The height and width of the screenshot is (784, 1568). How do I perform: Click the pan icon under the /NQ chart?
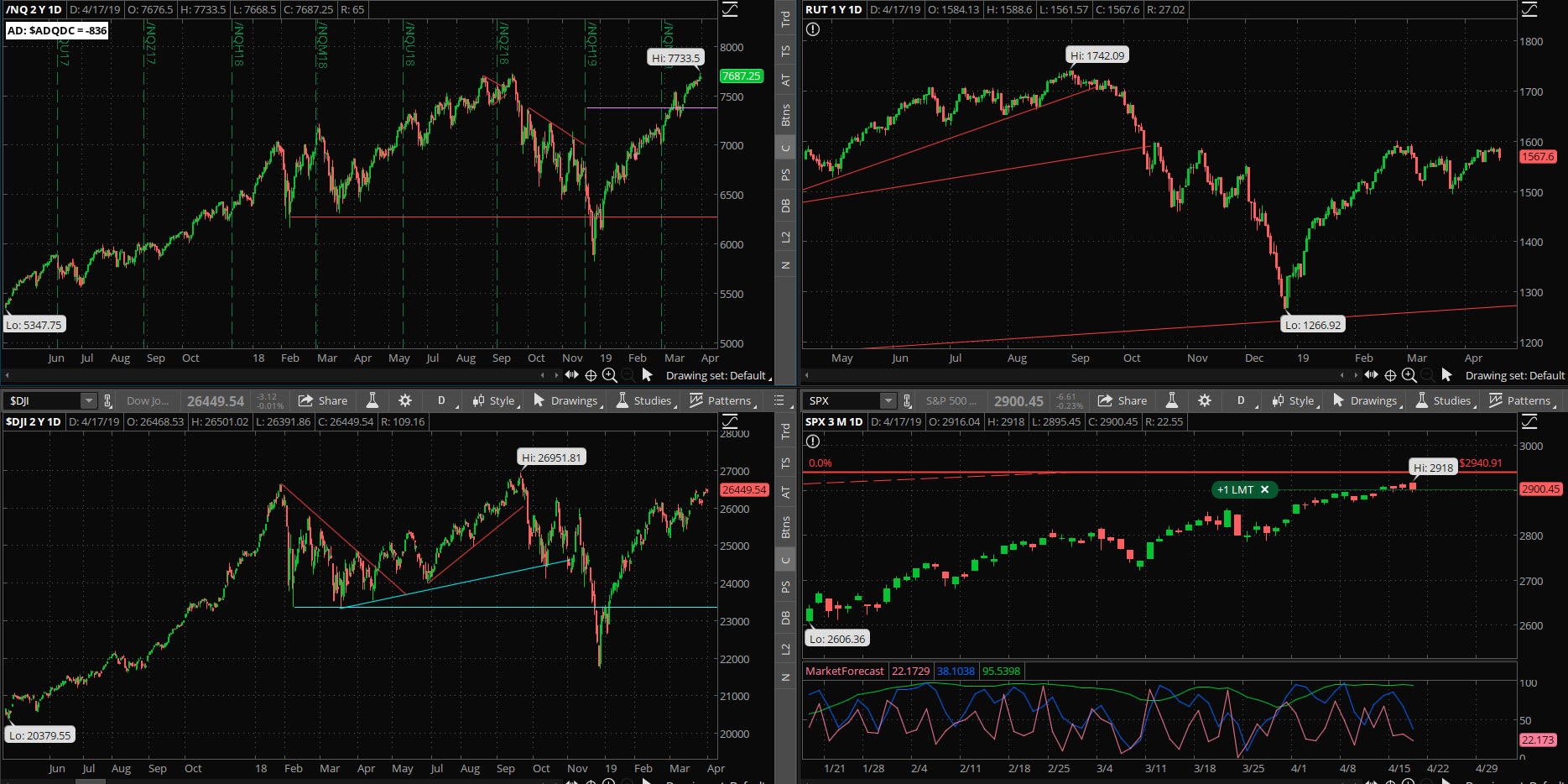coord(572,375)
